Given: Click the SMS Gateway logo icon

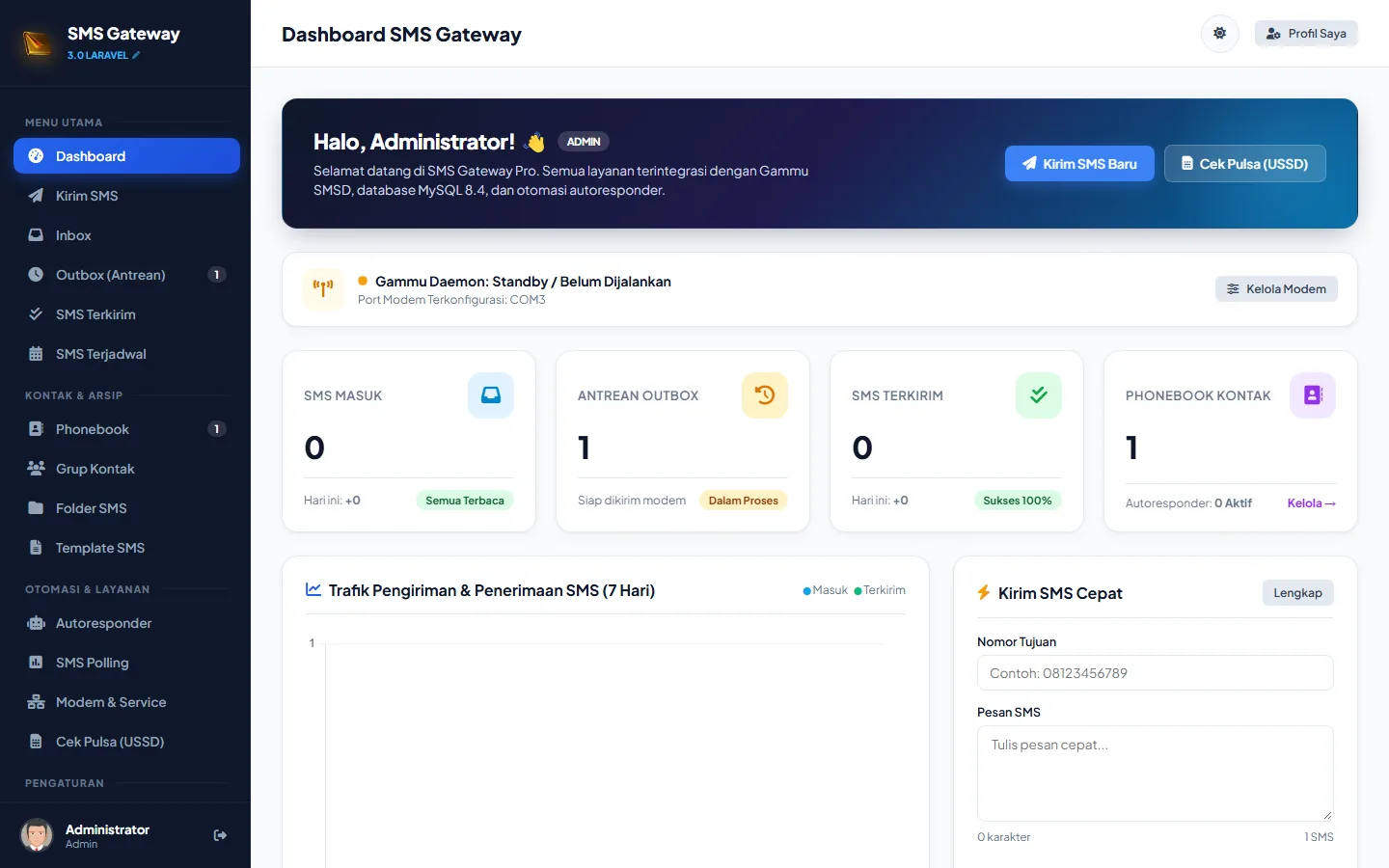Looking at the screenshot, I should [38, 43].
